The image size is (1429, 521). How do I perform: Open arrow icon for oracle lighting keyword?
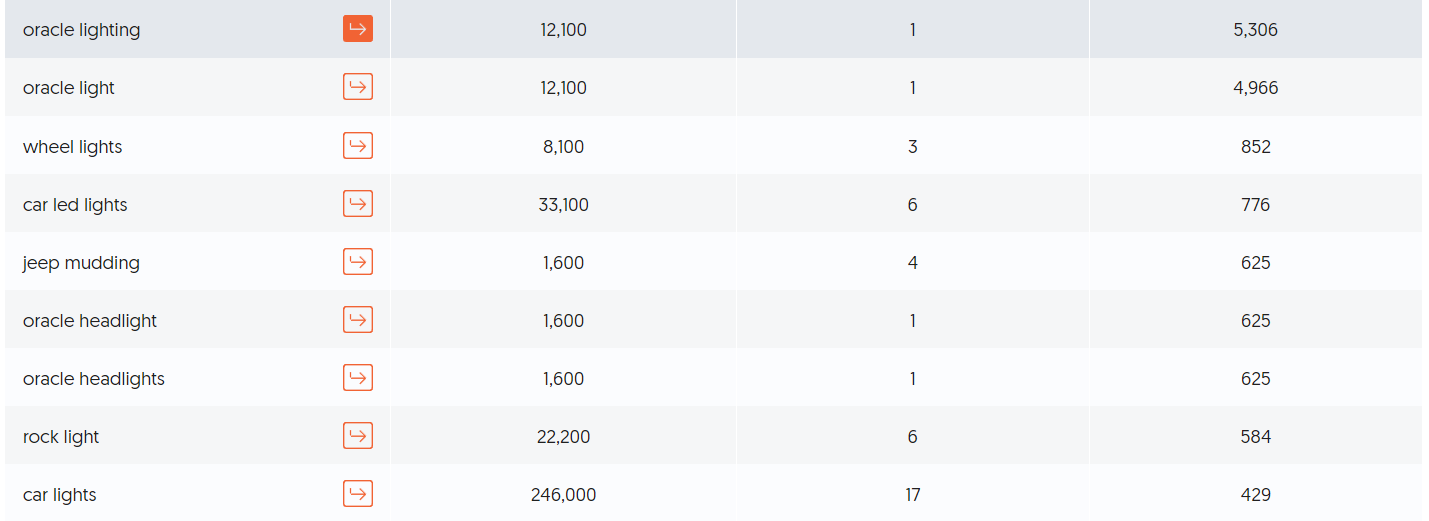click(x=358, y=29)
